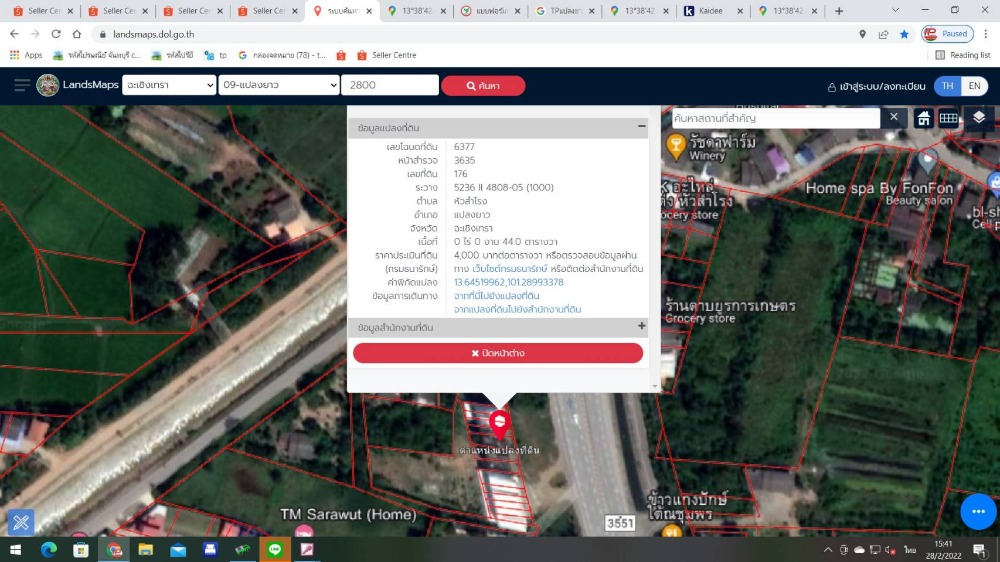Click map label TM Sarawut (Home)
The width and height of the screenshot is (1000, 562).
(348, 514)
